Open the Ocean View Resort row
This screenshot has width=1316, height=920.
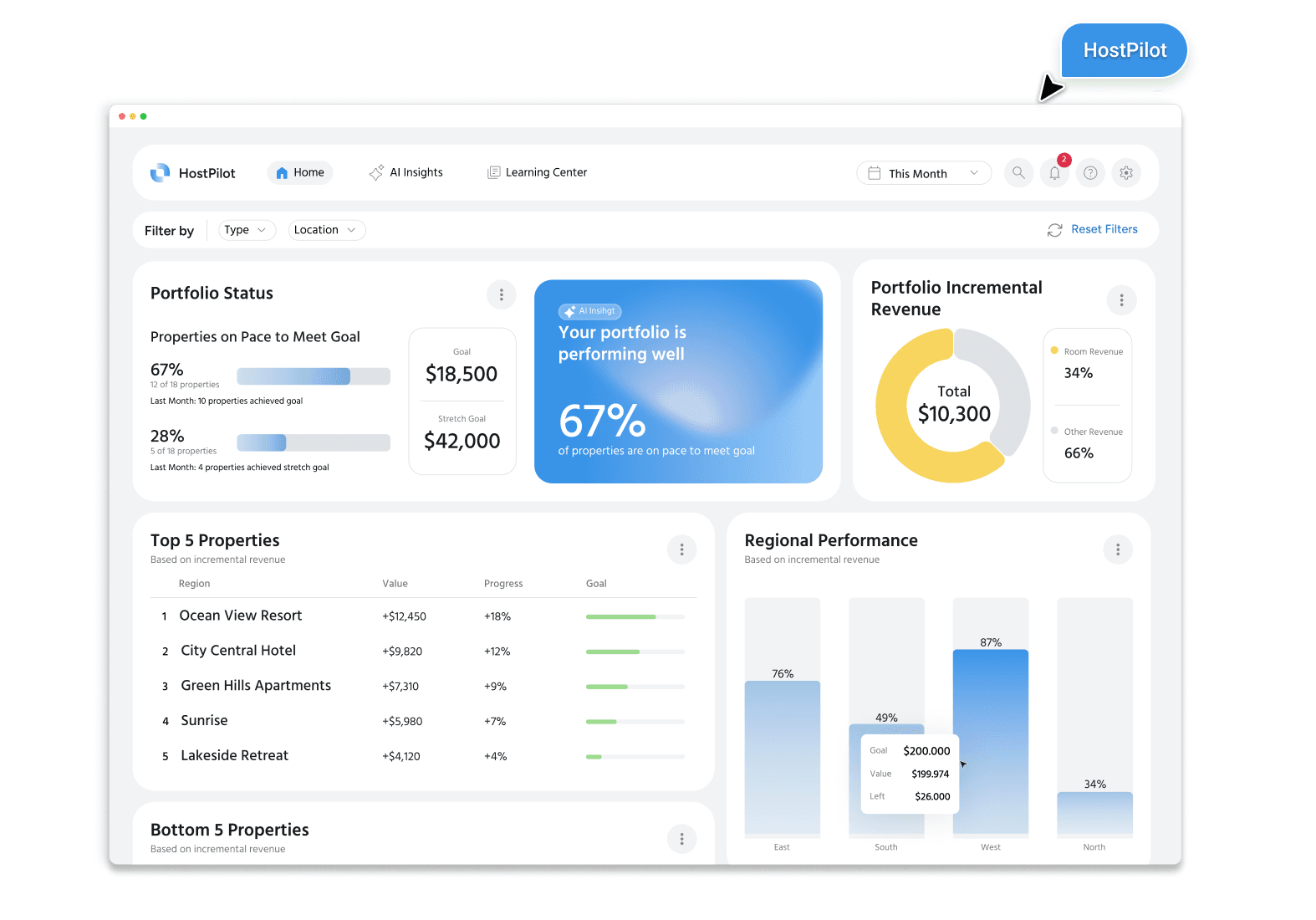(x=423, y=616)
